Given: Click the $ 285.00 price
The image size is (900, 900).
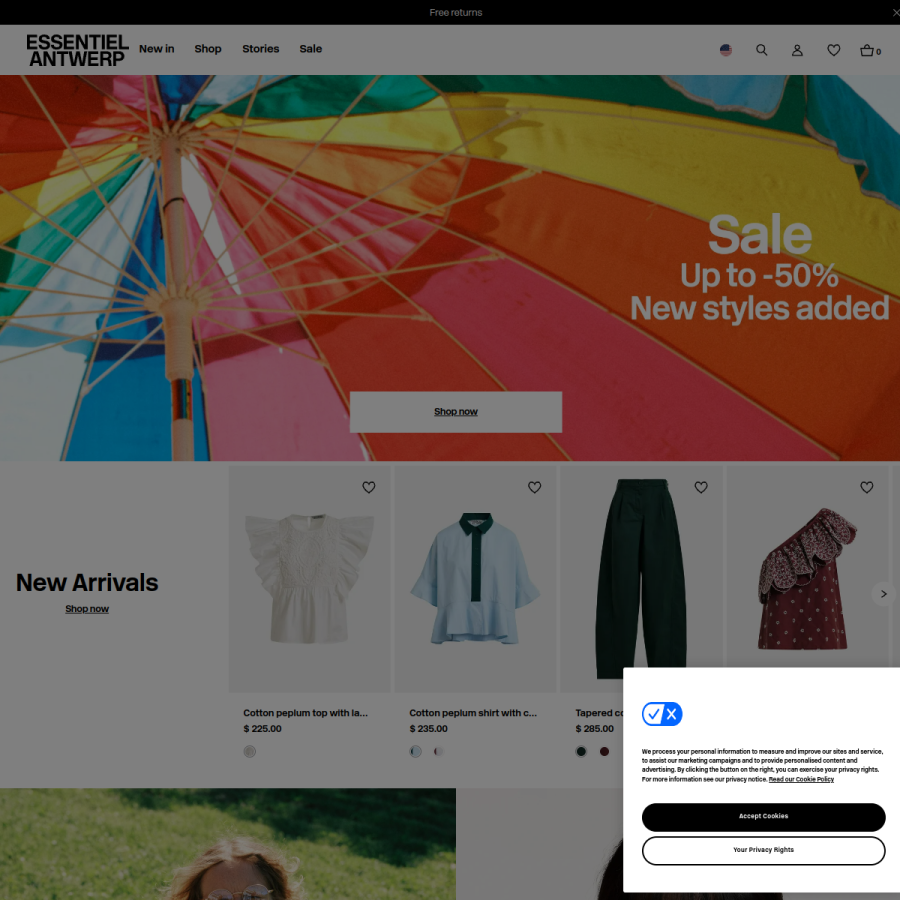Looking at the screenshot, I should tap(595, 728).
